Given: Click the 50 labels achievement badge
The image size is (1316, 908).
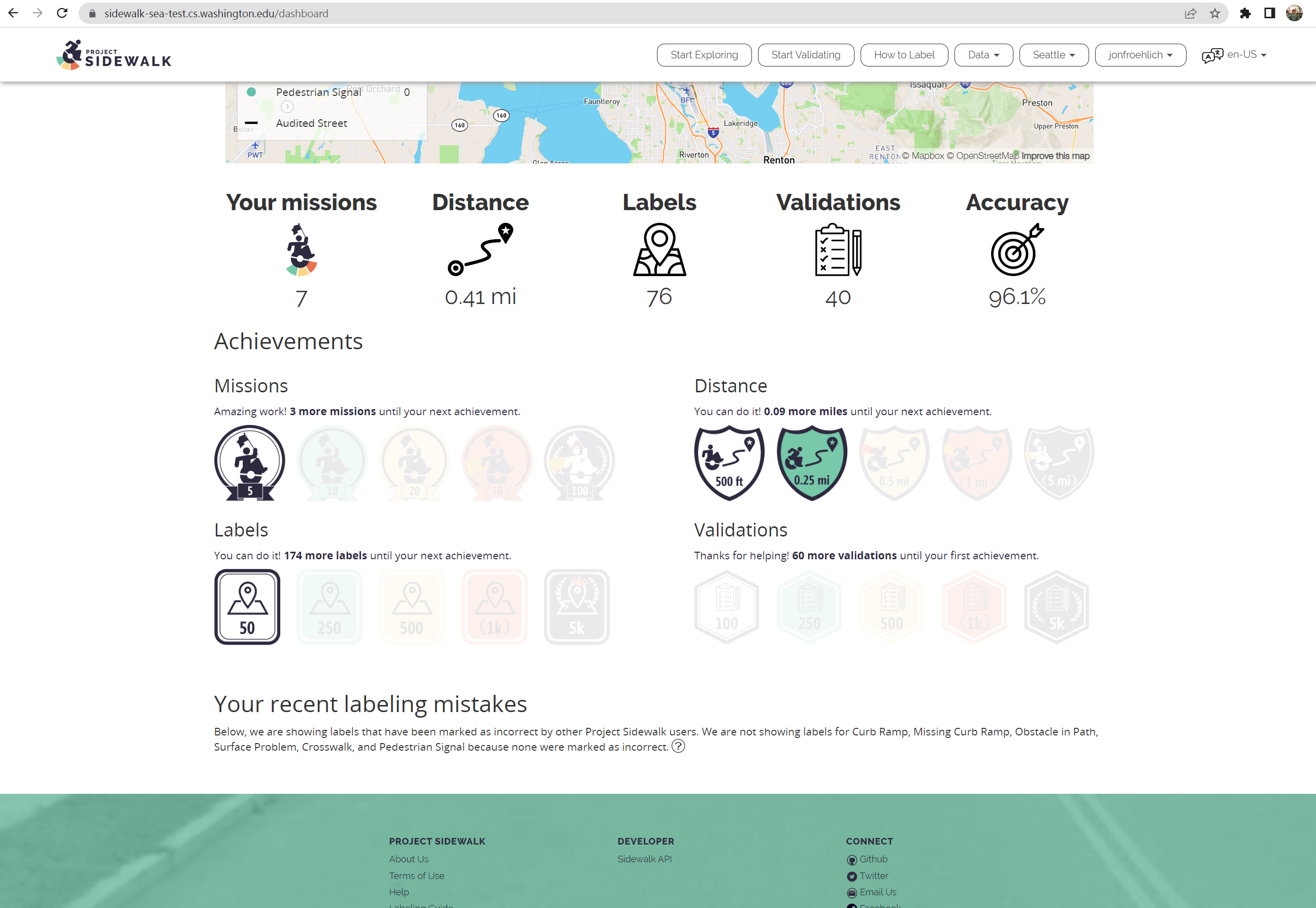Looking at the screenshot, I should (247, 606).
